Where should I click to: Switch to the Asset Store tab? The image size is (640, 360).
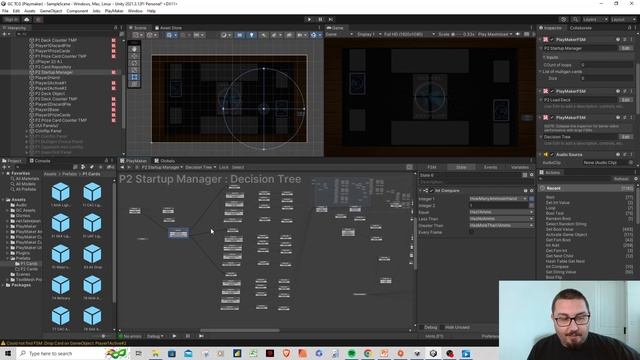click(x=168, y=28)
